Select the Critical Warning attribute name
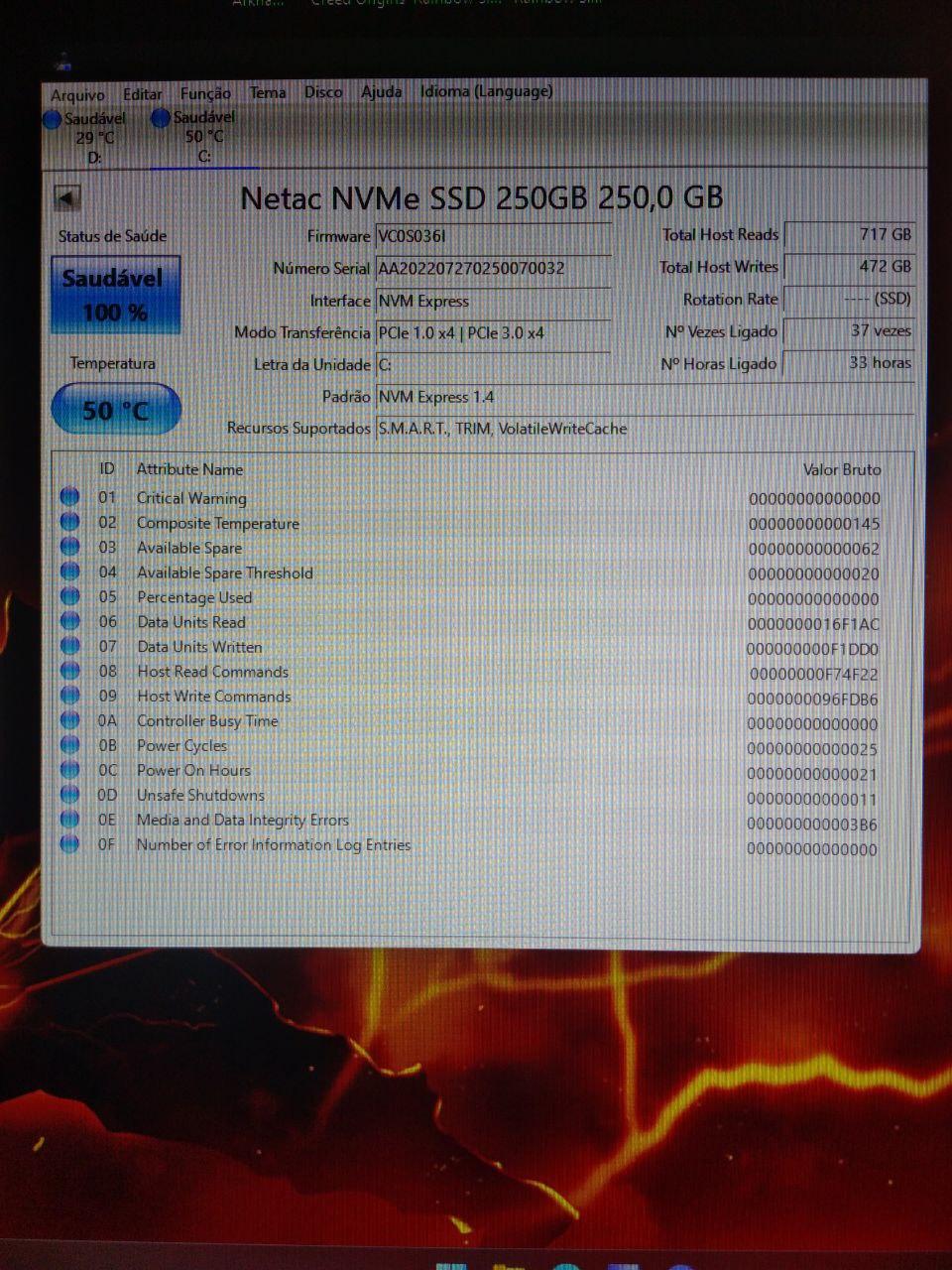 click(x=191, y=498)
